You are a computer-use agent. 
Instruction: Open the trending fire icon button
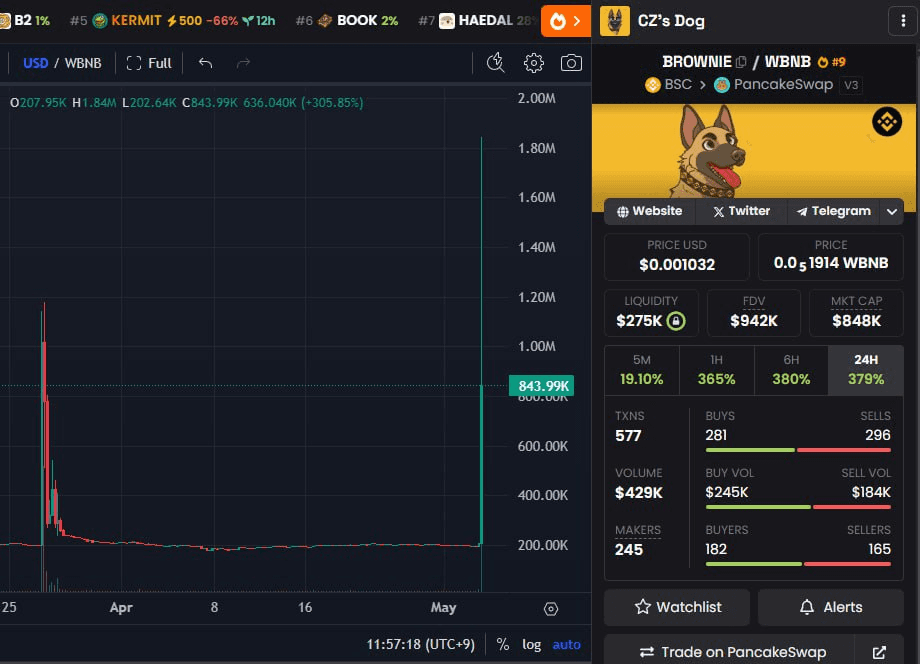pyautogui.click(x=566, y=21)
